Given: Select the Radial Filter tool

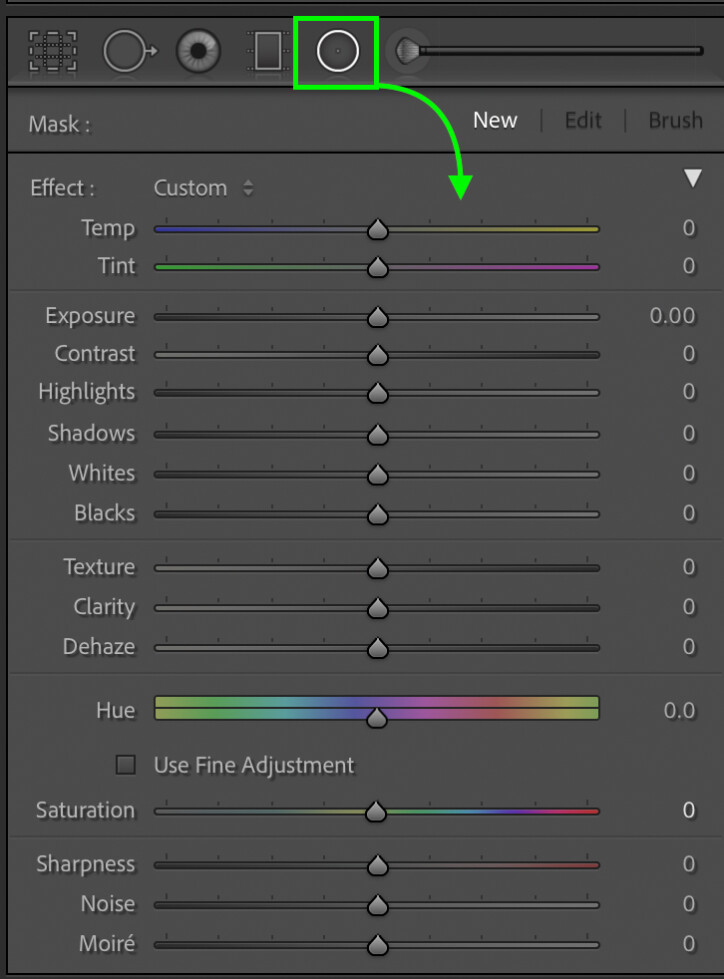Looking at the screenshot, I should pos(337,51).
